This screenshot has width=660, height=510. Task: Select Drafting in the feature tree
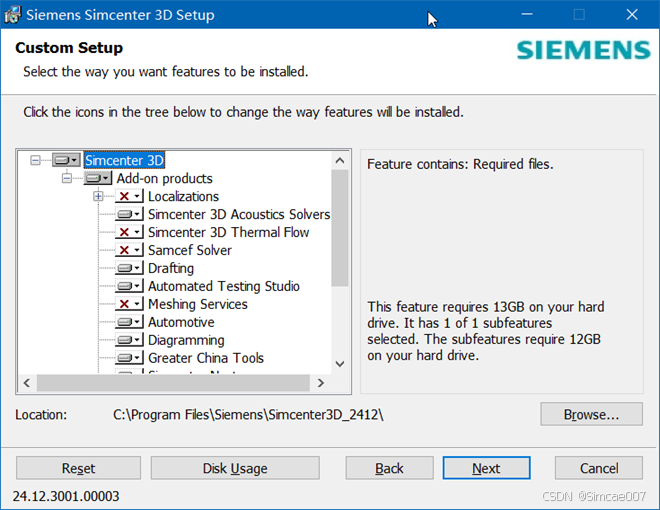[171, 268]
